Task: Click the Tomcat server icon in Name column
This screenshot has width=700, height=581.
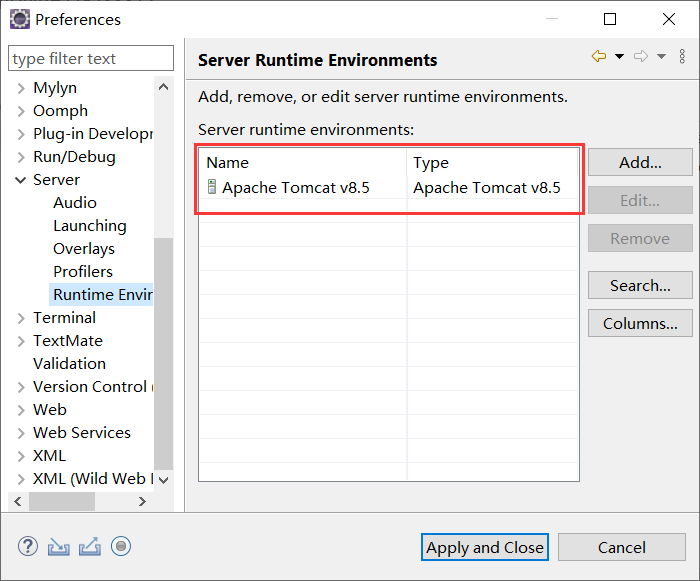Action: coord(212,187)
